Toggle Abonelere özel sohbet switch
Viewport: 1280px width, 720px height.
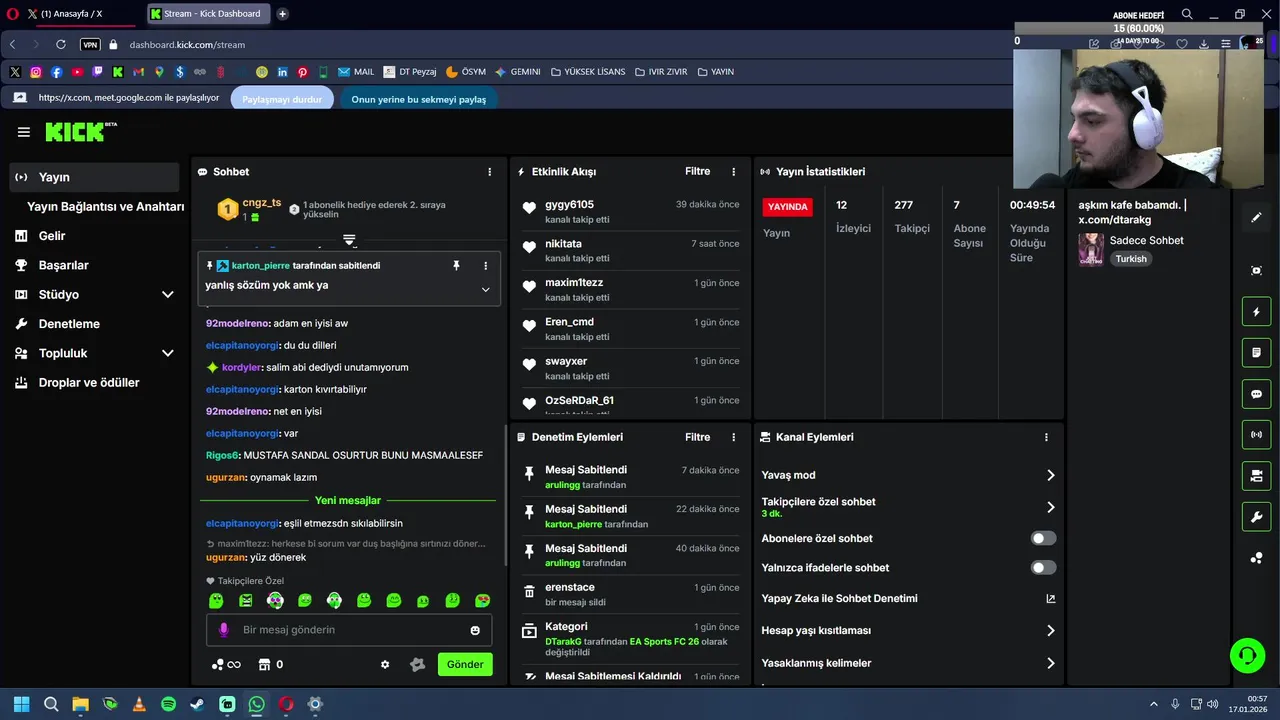pos(1043,538)
